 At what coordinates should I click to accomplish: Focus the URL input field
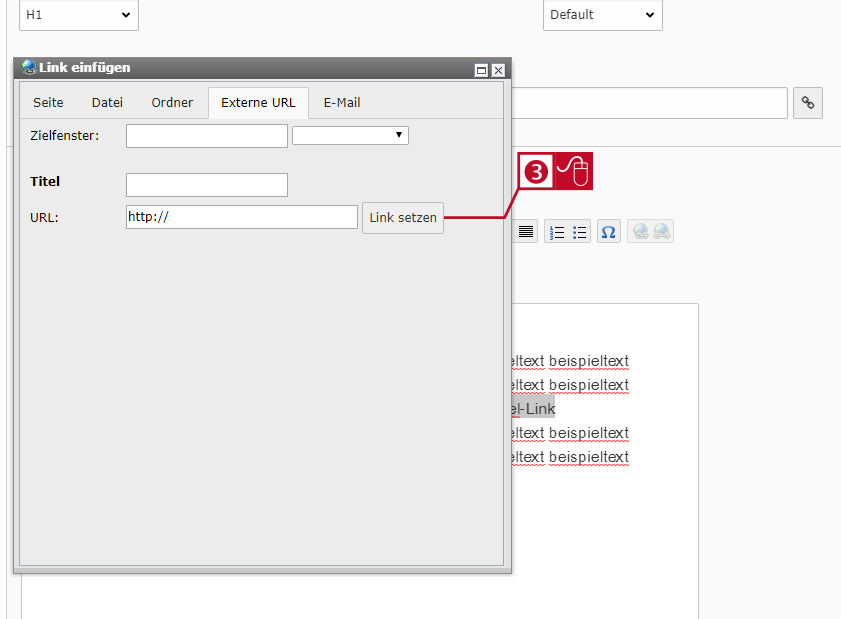[x=242, y=217]
